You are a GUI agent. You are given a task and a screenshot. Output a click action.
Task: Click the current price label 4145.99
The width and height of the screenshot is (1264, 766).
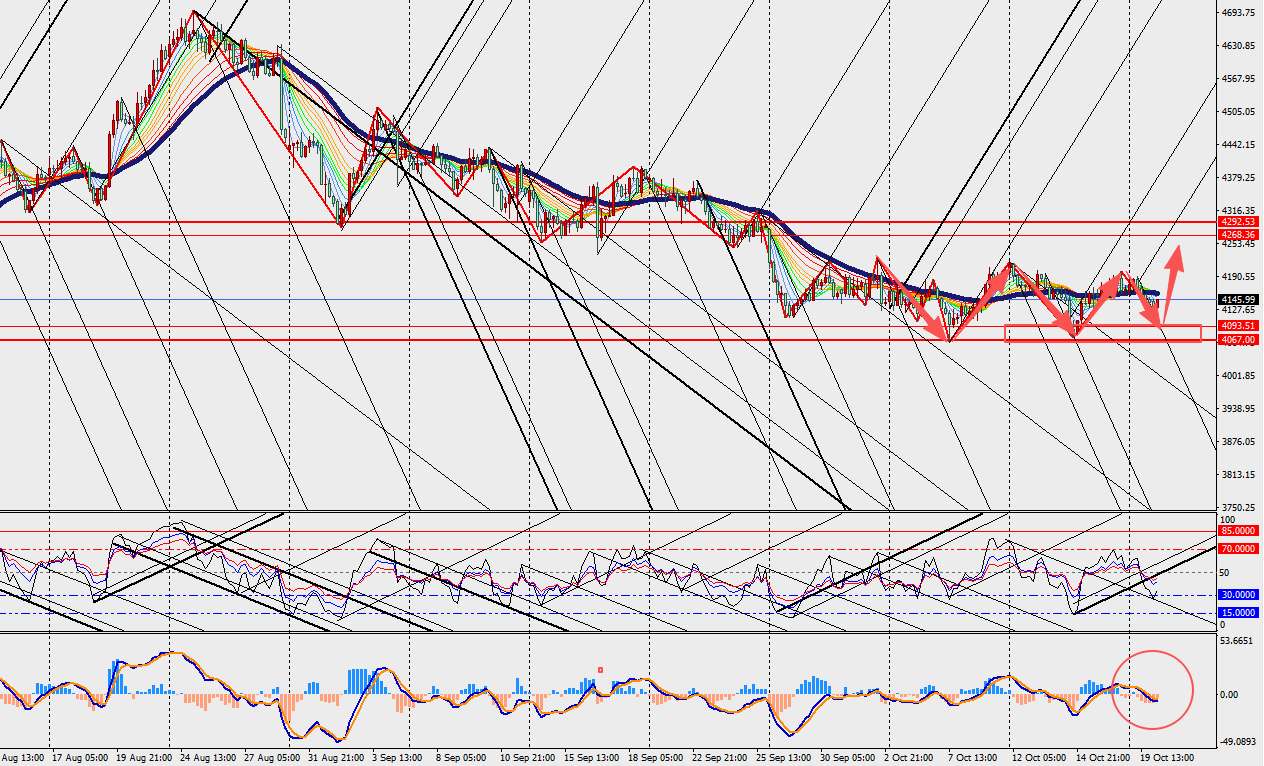tap(1239, 299)
